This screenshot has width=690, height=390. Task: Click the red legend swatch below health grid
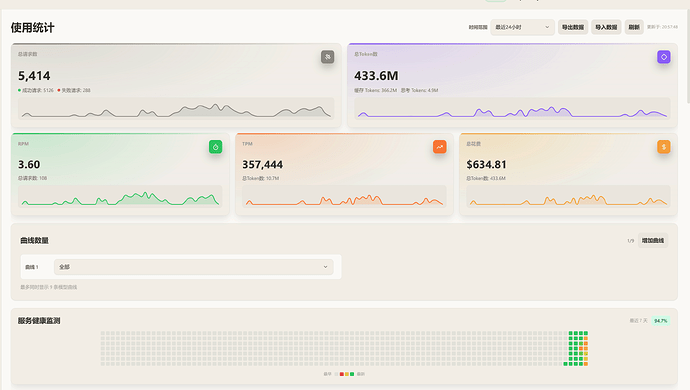click(341, 374)
